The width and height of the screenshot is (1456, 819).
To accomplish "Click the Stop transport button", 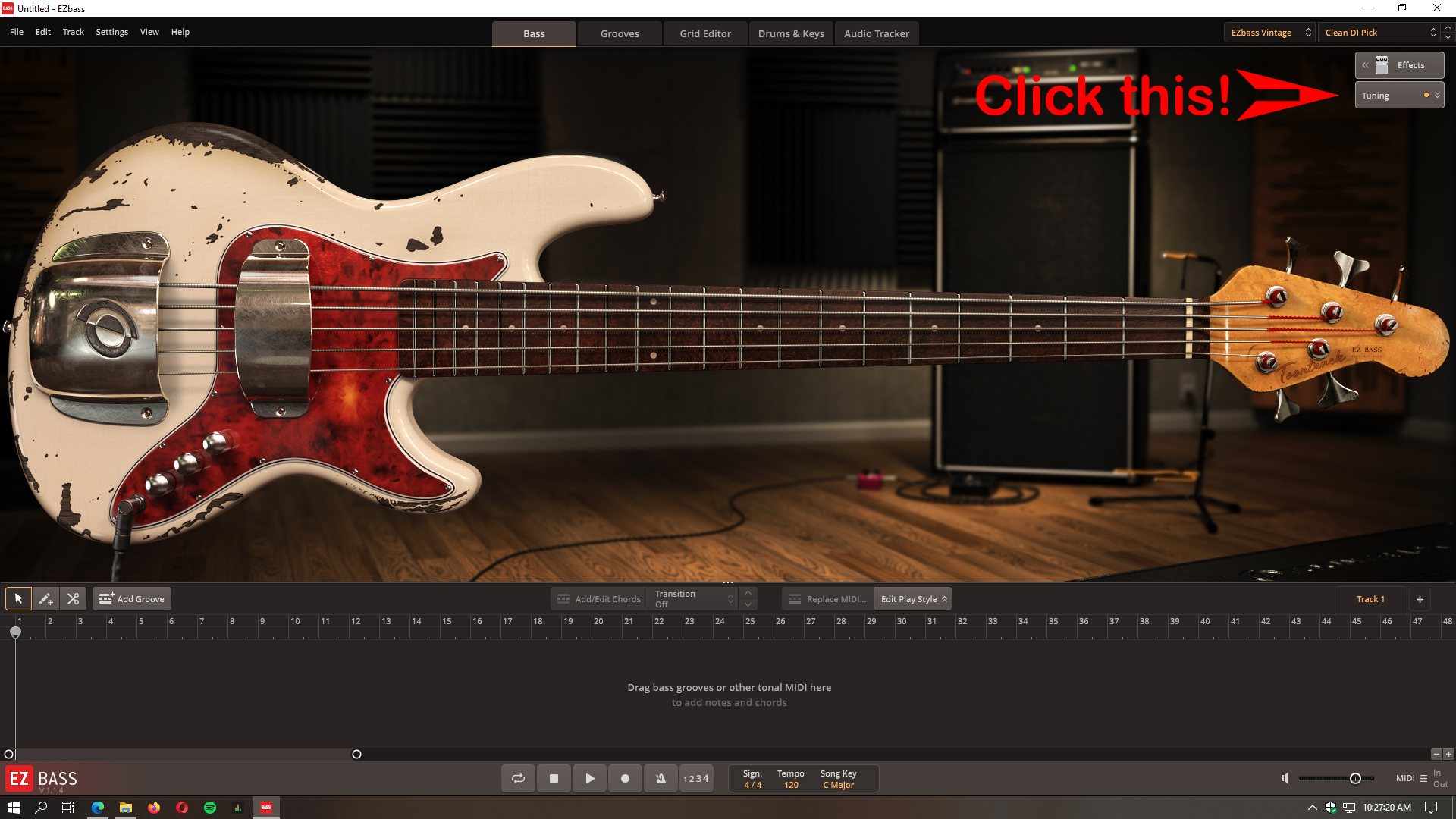I will pos(554,779).
